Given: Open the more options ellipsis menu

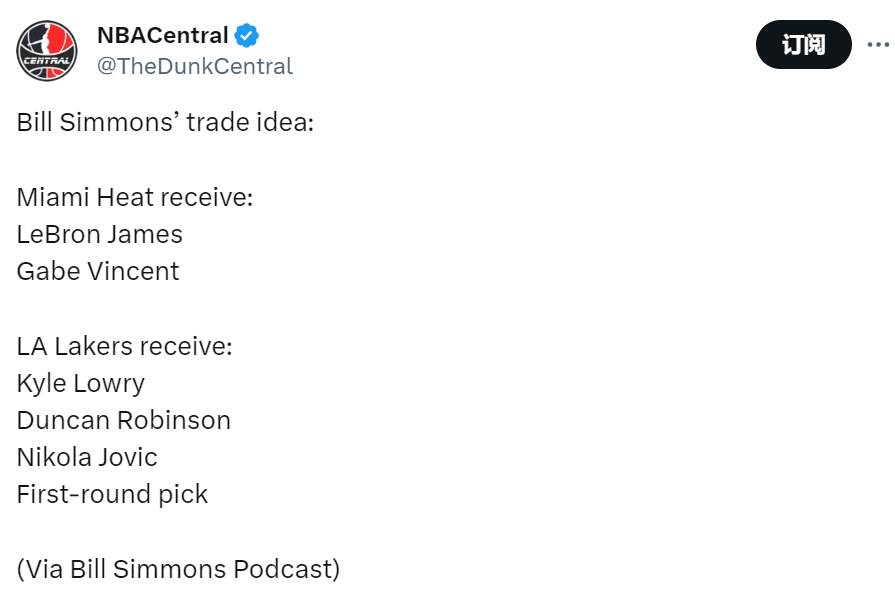Looking at the screenshot, I should pyautogui.click(x=879, y=45).
